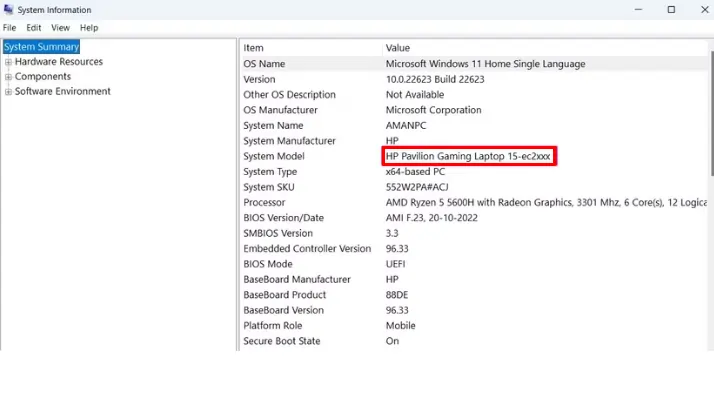Select System Summary in the tree

click(41, 46)
